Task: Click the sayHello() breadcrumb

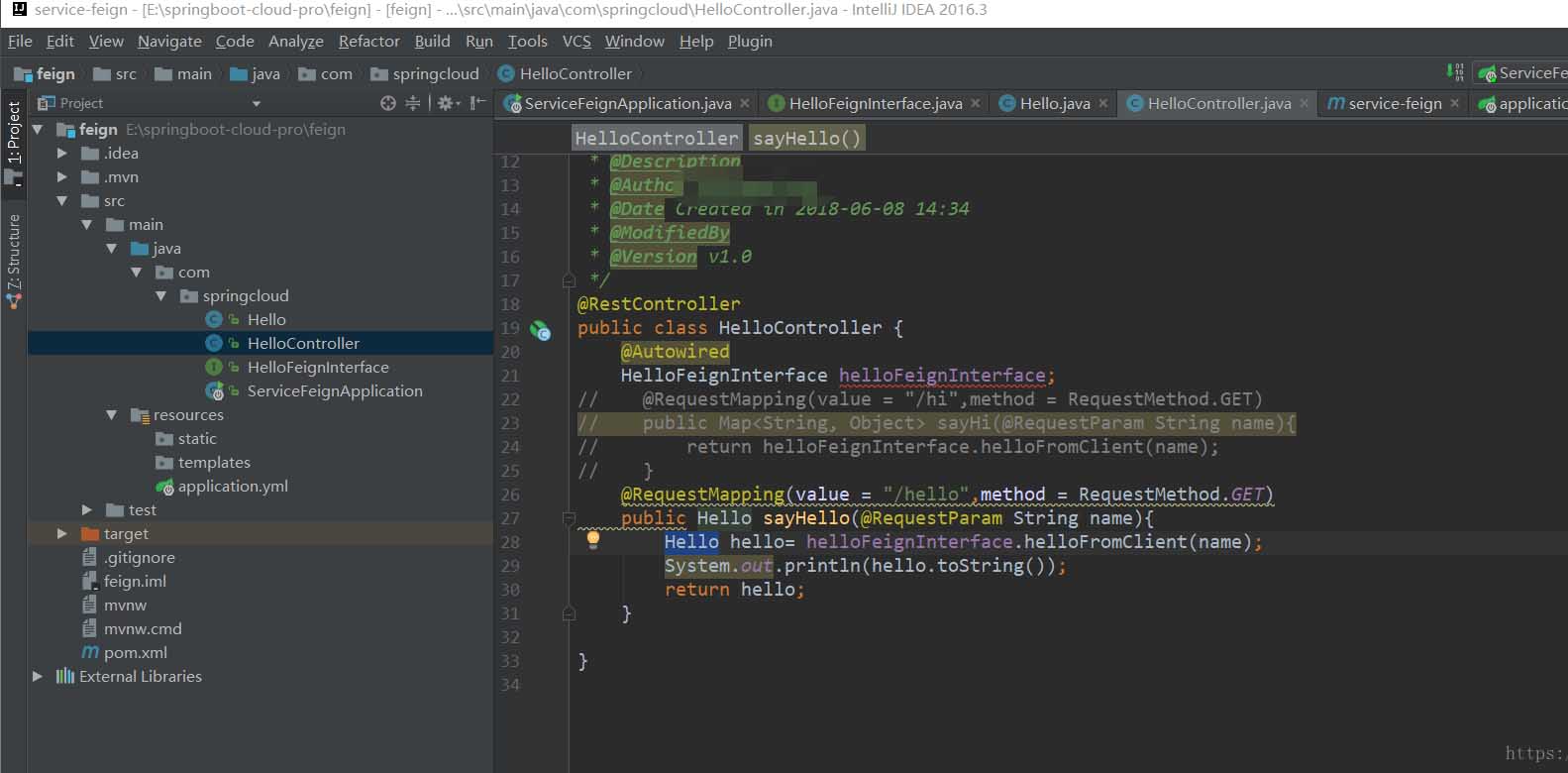Action: pyautogui.click(x=806, y=138)
